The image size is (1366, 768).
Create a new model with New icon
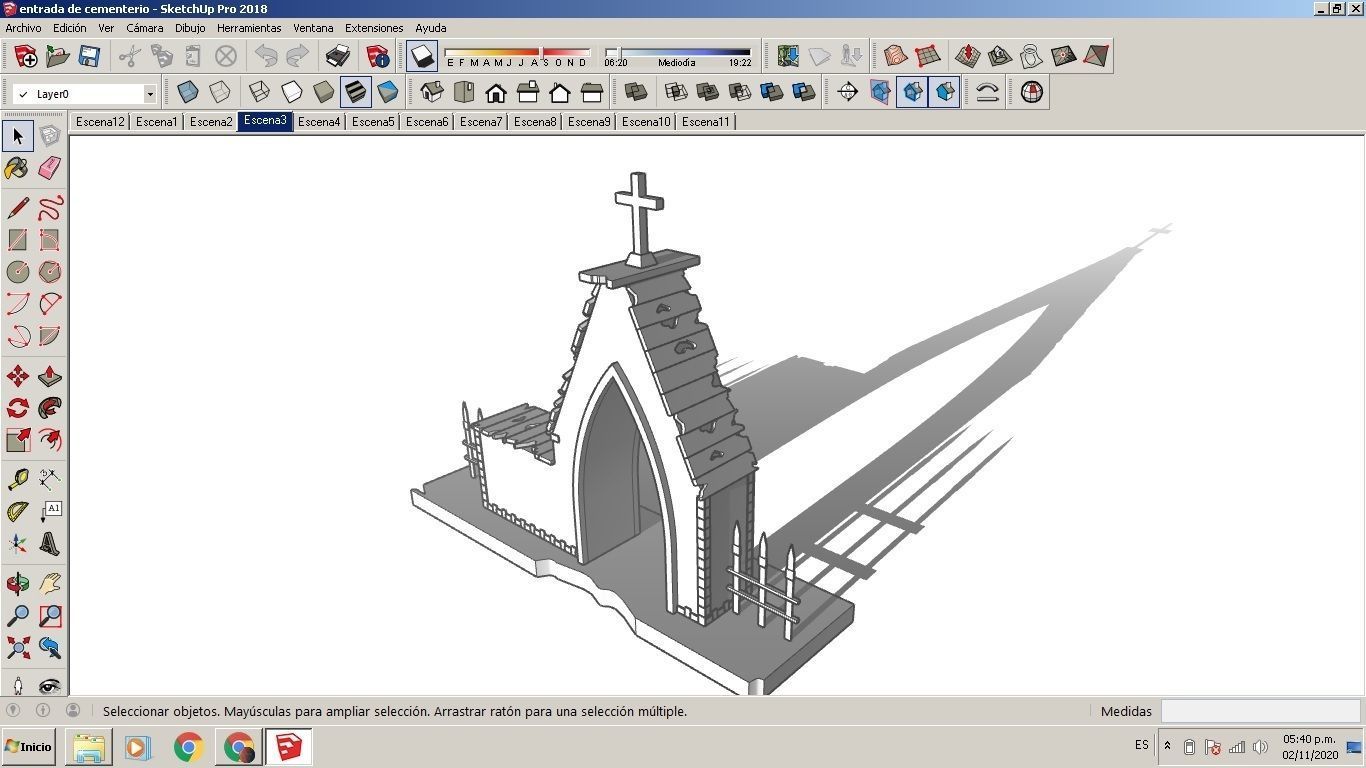click(26, 56)
